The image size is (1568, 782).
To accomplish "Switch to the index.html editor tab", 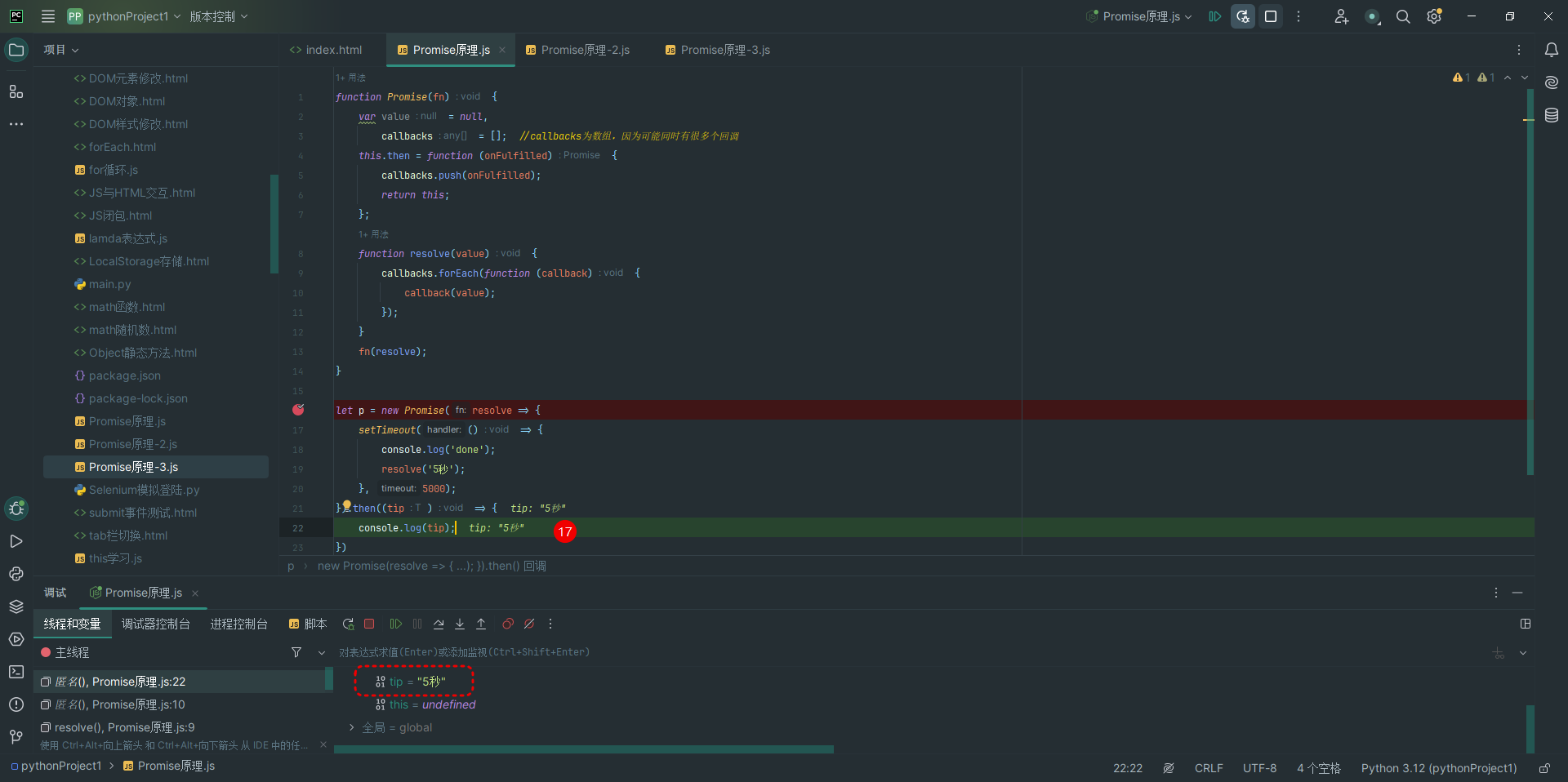I will [326, 50].
